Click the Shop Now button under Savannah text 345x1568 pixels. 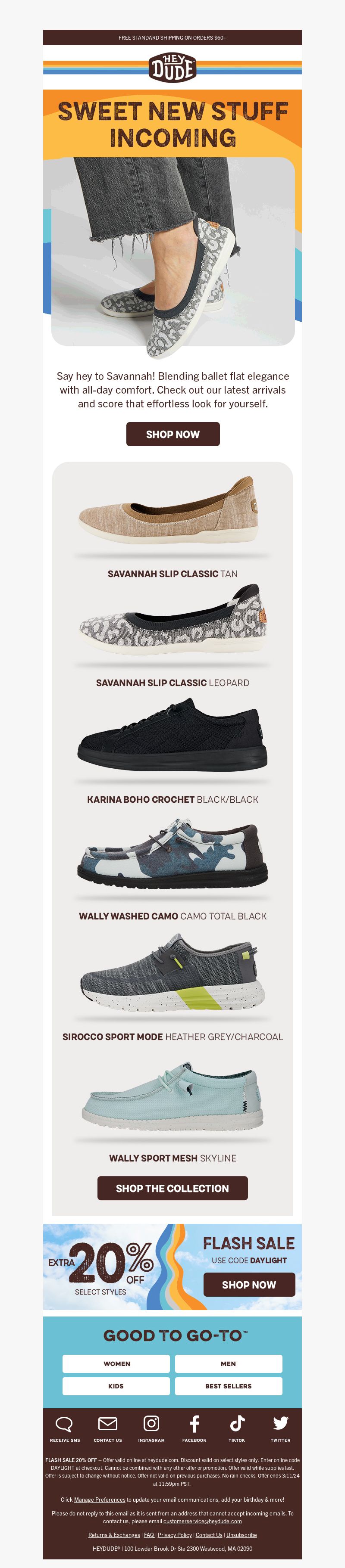(x=172, y=434)
